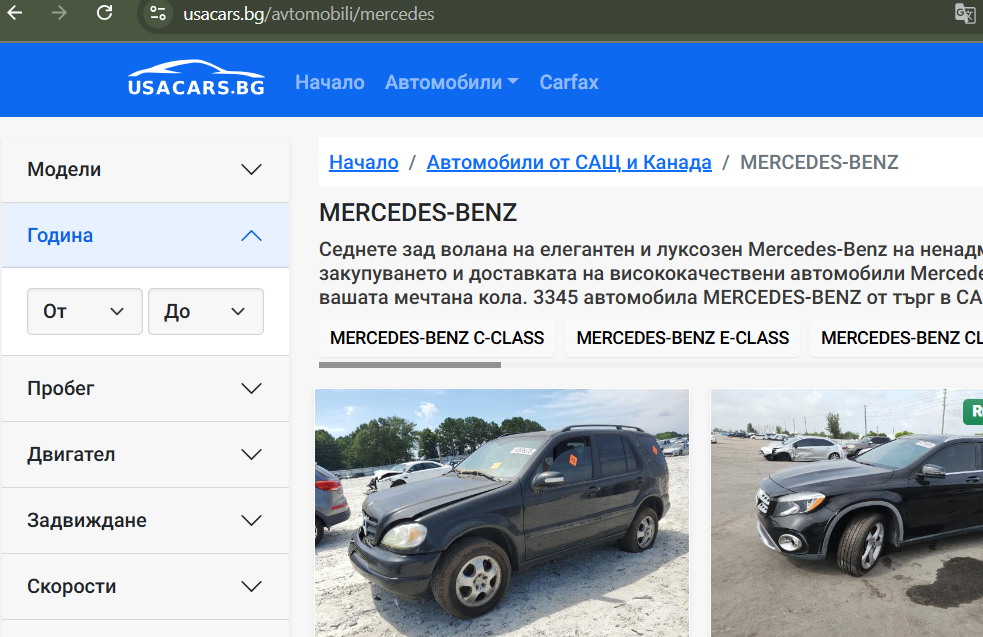Screen dimensions: 983x637
Task: Open the Carfax navigation item
Action: tap(569, 82)
